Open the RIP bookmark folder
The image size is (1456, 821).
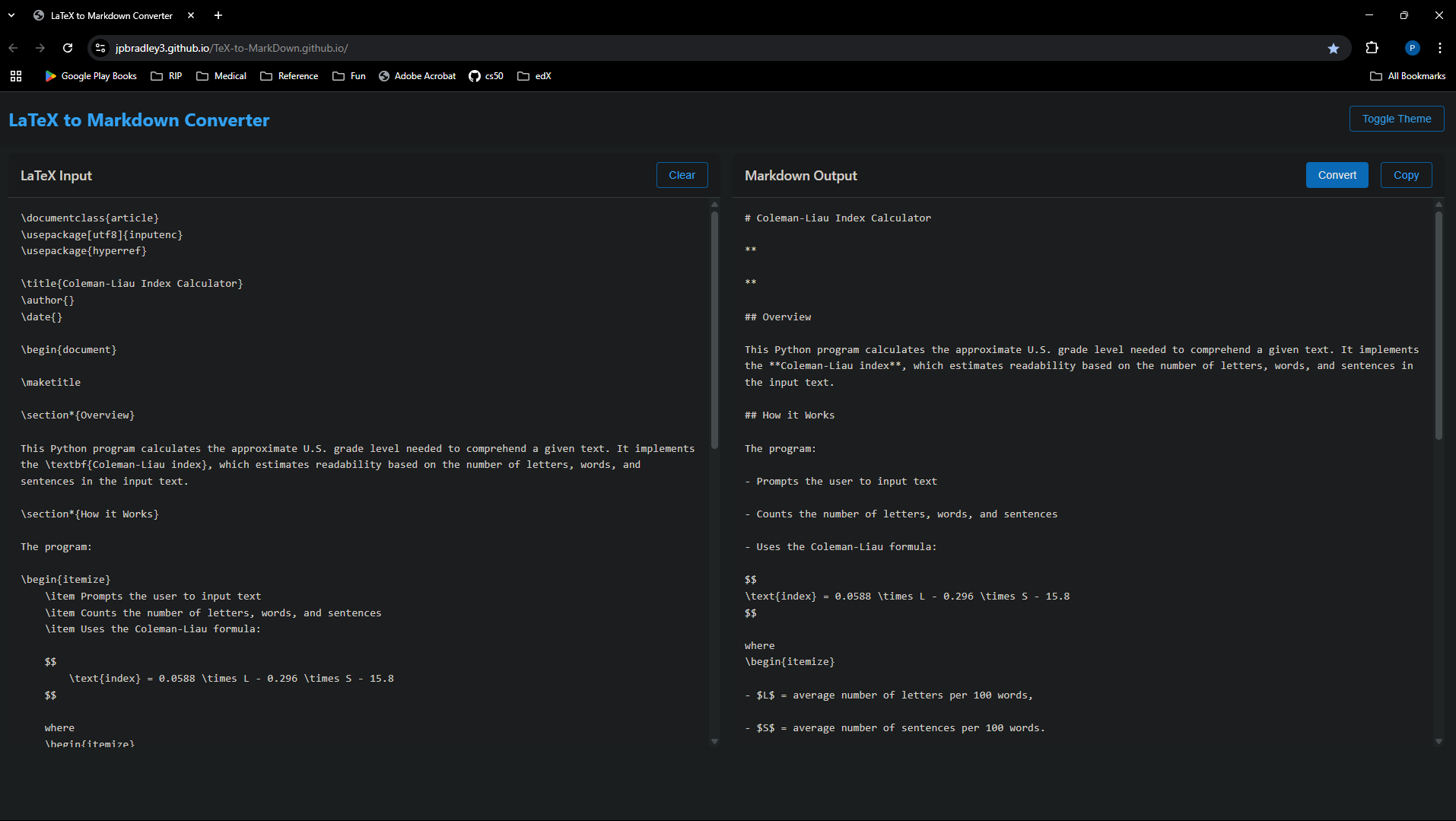pyautogui.click(x=167, y=76)
